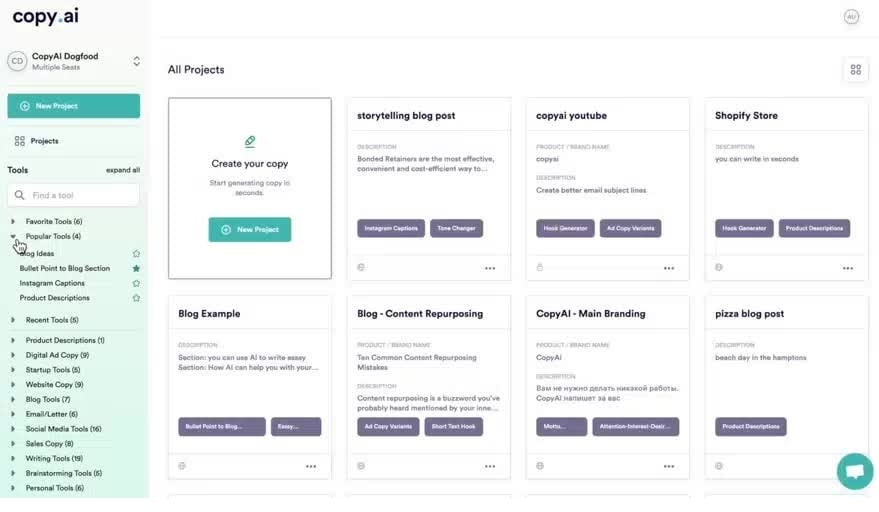Screen dimensions: 879x512
Task: Open three-dot menu on Blog Example card
Action: 311,466
